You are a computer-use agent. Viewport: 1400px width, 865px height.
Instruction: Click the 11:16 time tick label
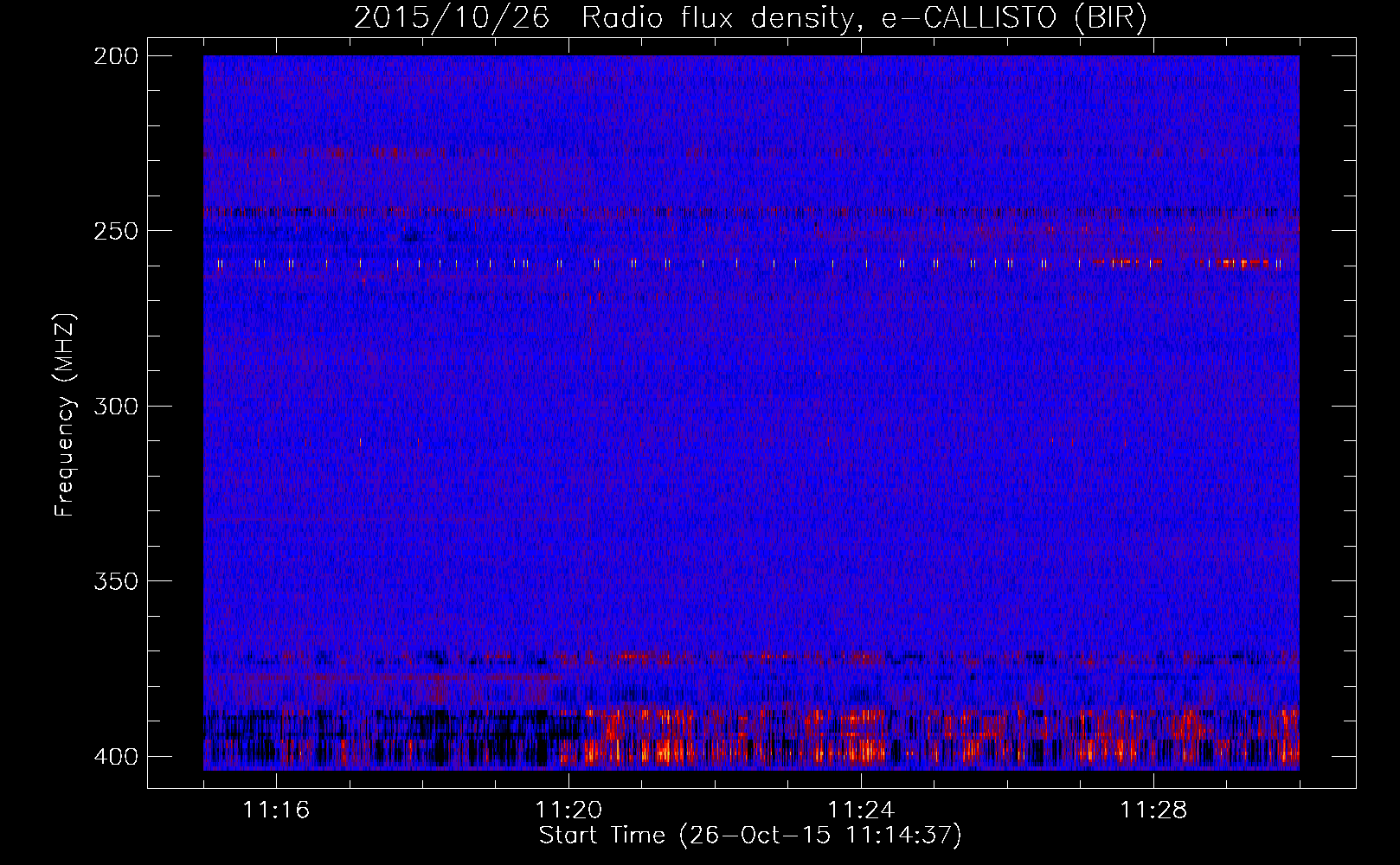(276, 810)
